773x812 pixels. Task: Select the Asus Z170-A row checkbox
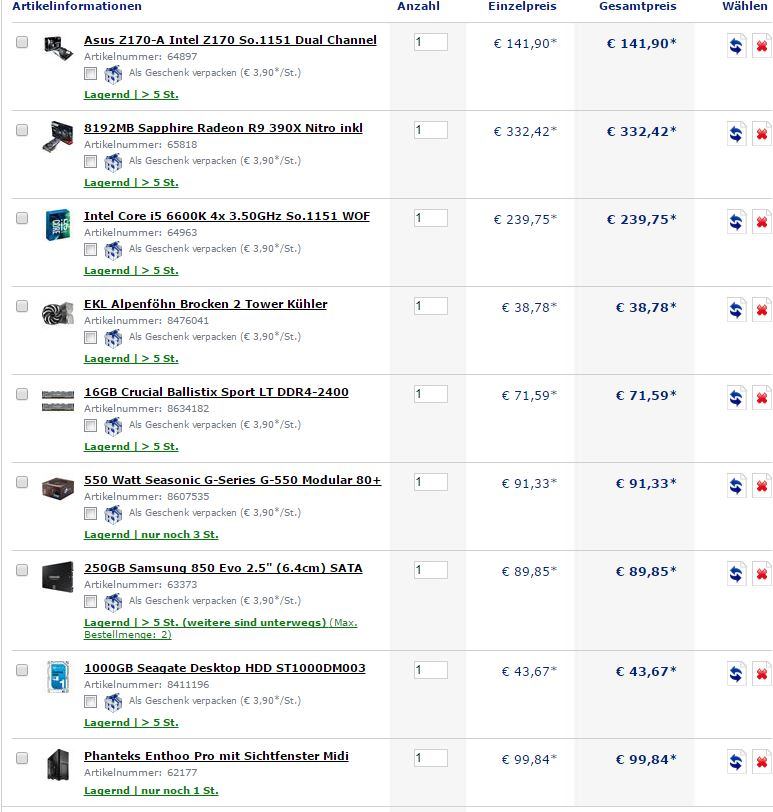pyautogui.click(x=22, y=43)
